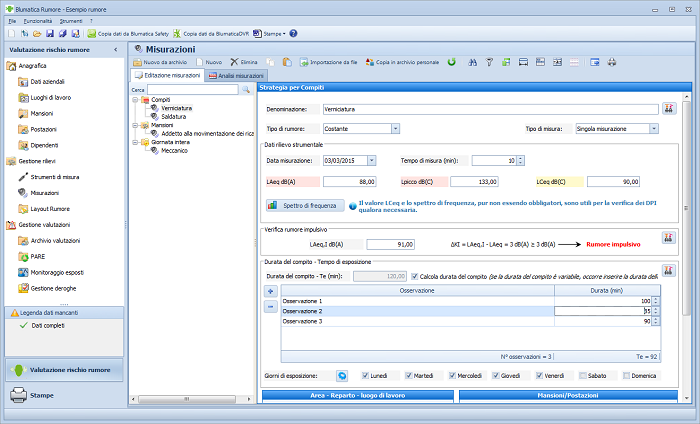
Task: Uncheck the Lunedì checkbox
Action: coord(365,375)
